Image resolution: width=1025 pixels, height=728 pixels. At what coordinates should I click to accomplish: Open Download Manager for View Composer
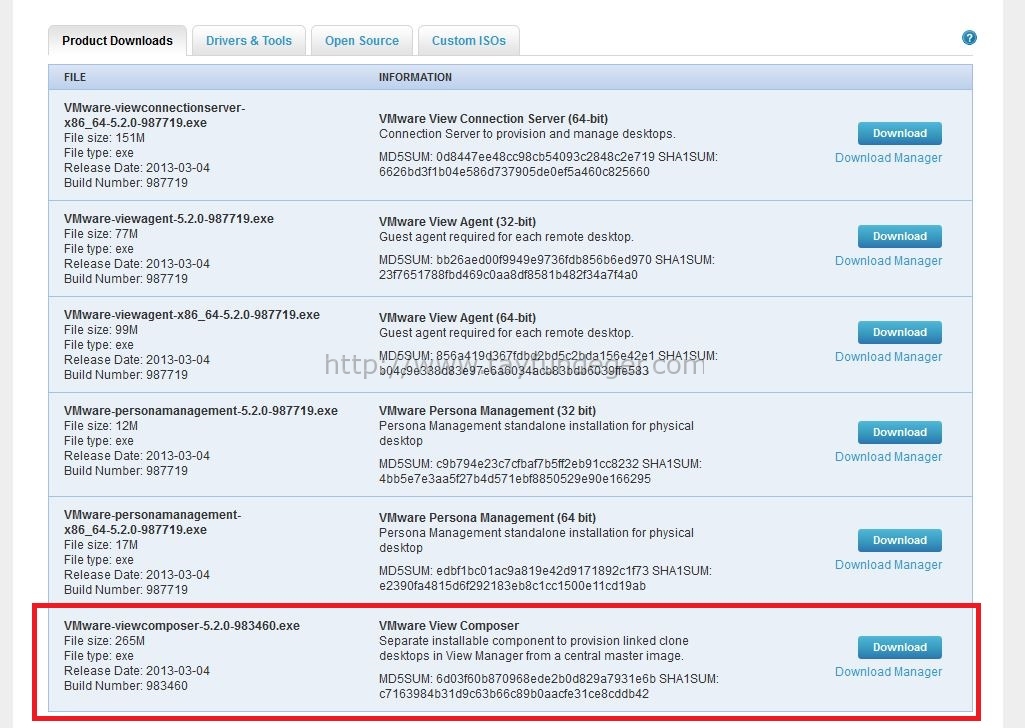click(888, 672)
